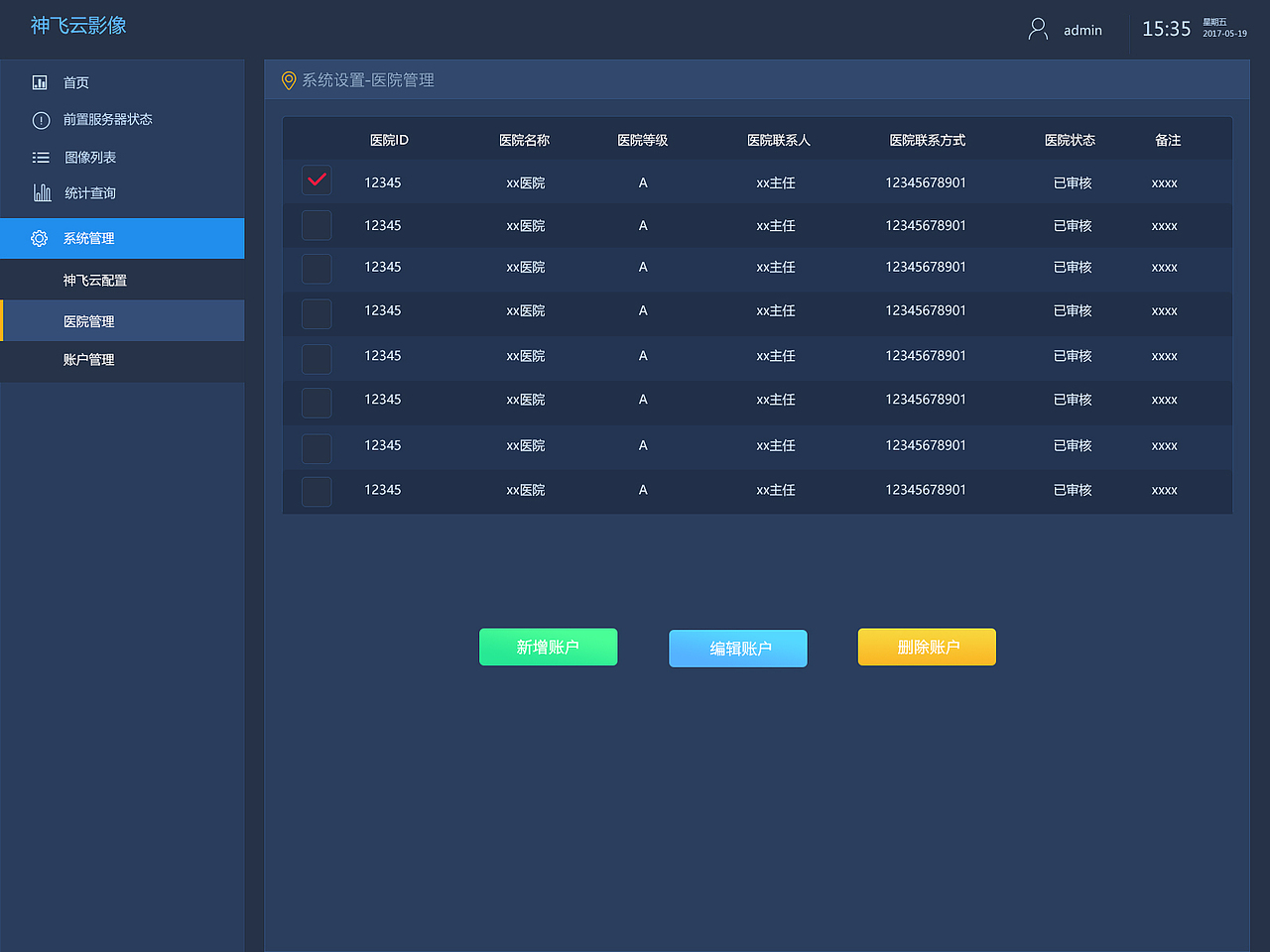Click the 星期五 weekday label

pos(1214,22)
